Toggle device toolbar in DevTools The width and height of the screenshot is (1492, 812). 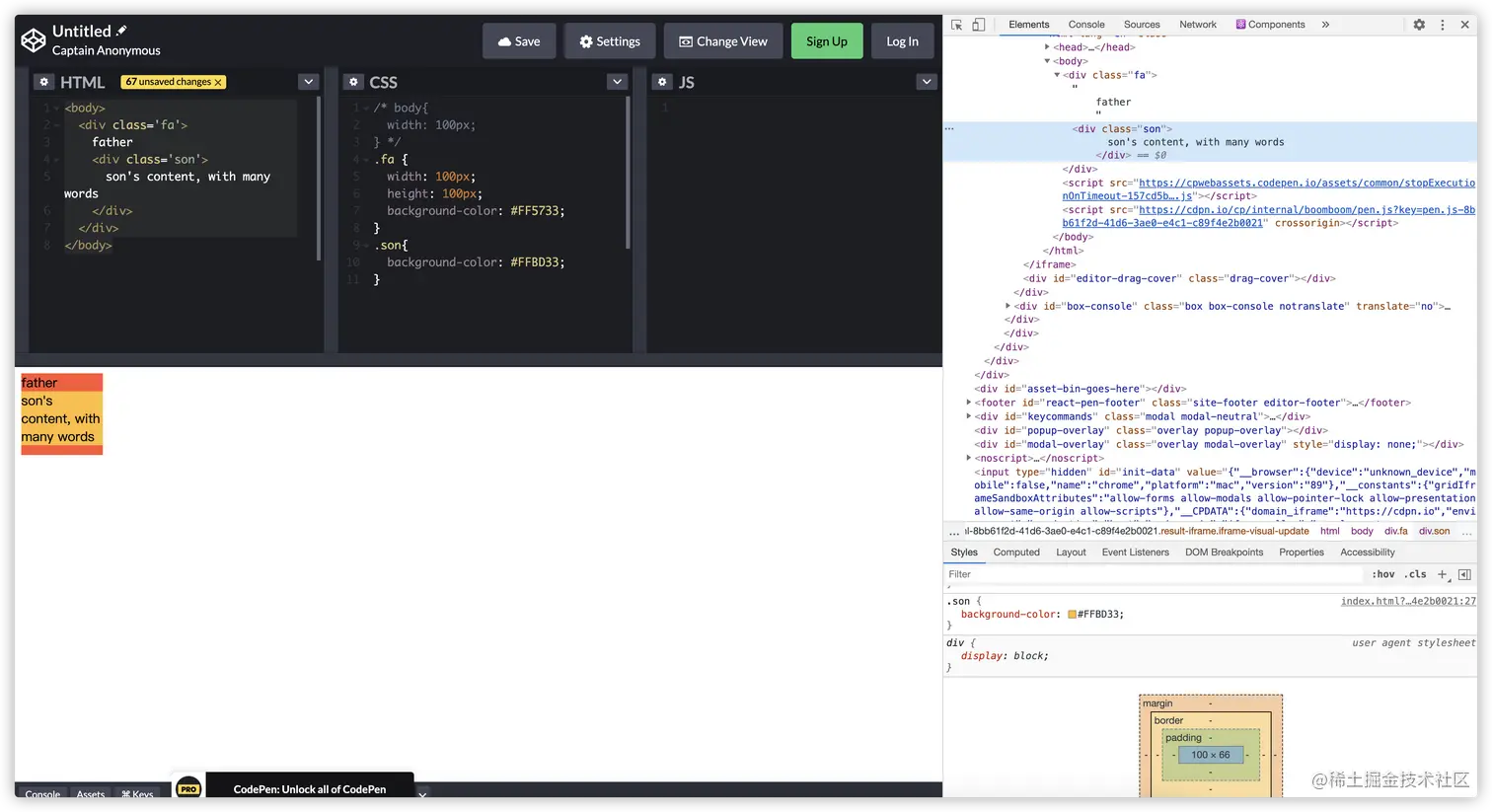(978, 25)
